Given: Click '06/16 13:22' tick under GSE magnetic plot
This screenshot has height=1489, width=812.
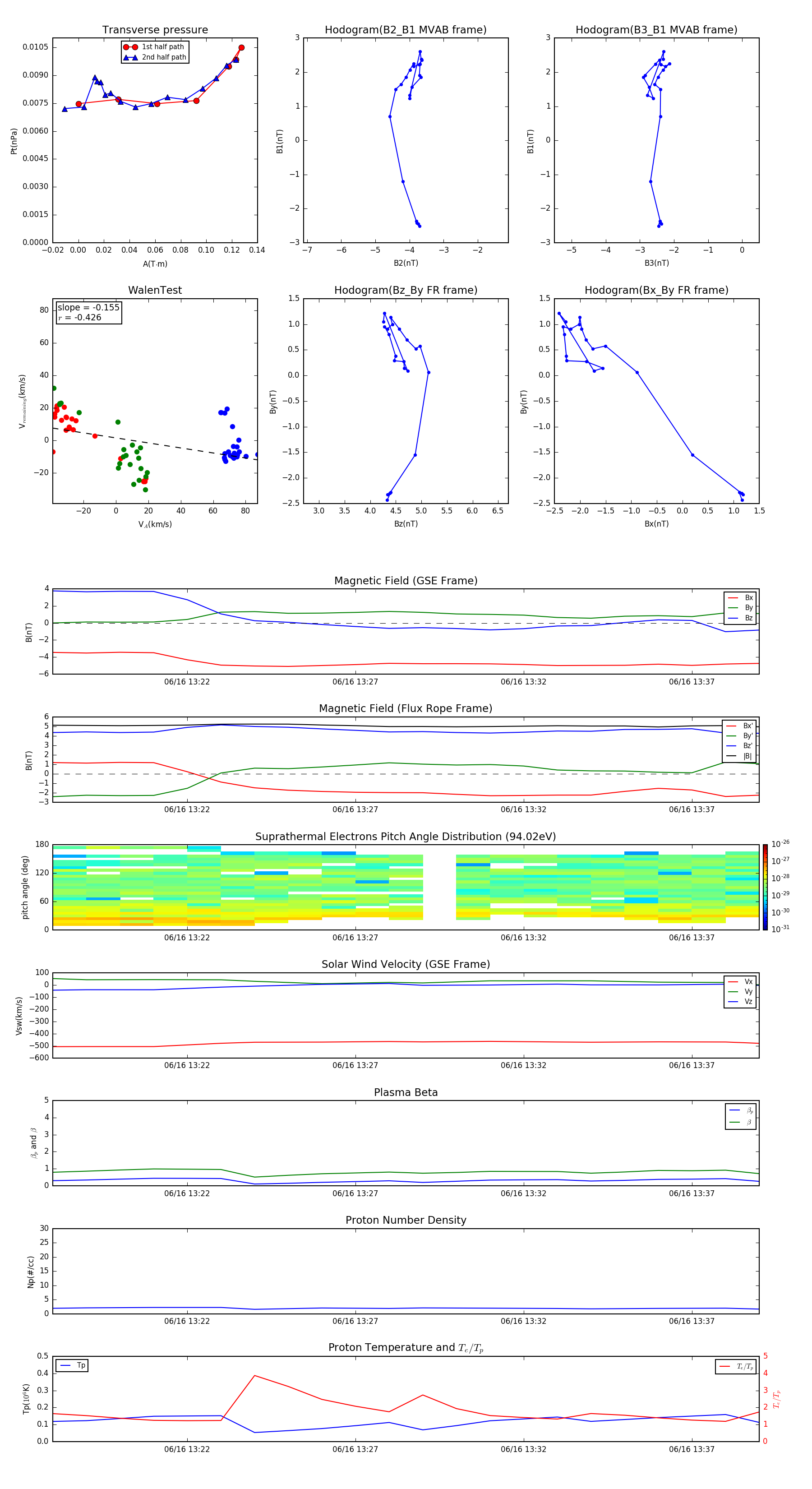Looking at the screenshot, I should (x=187, y=682).
